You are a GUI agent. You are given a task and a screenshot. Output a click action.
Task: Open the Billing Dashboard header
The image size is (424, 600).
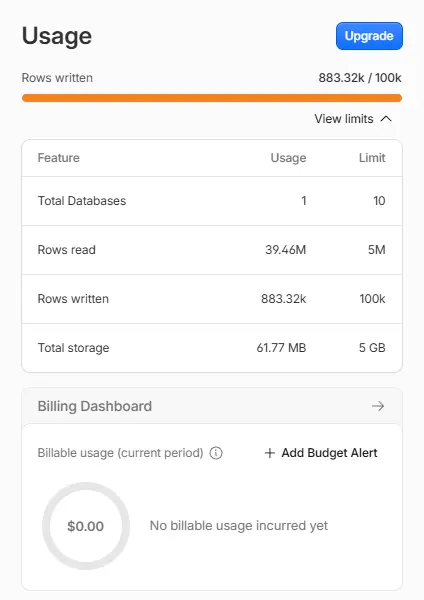[212, 406]
